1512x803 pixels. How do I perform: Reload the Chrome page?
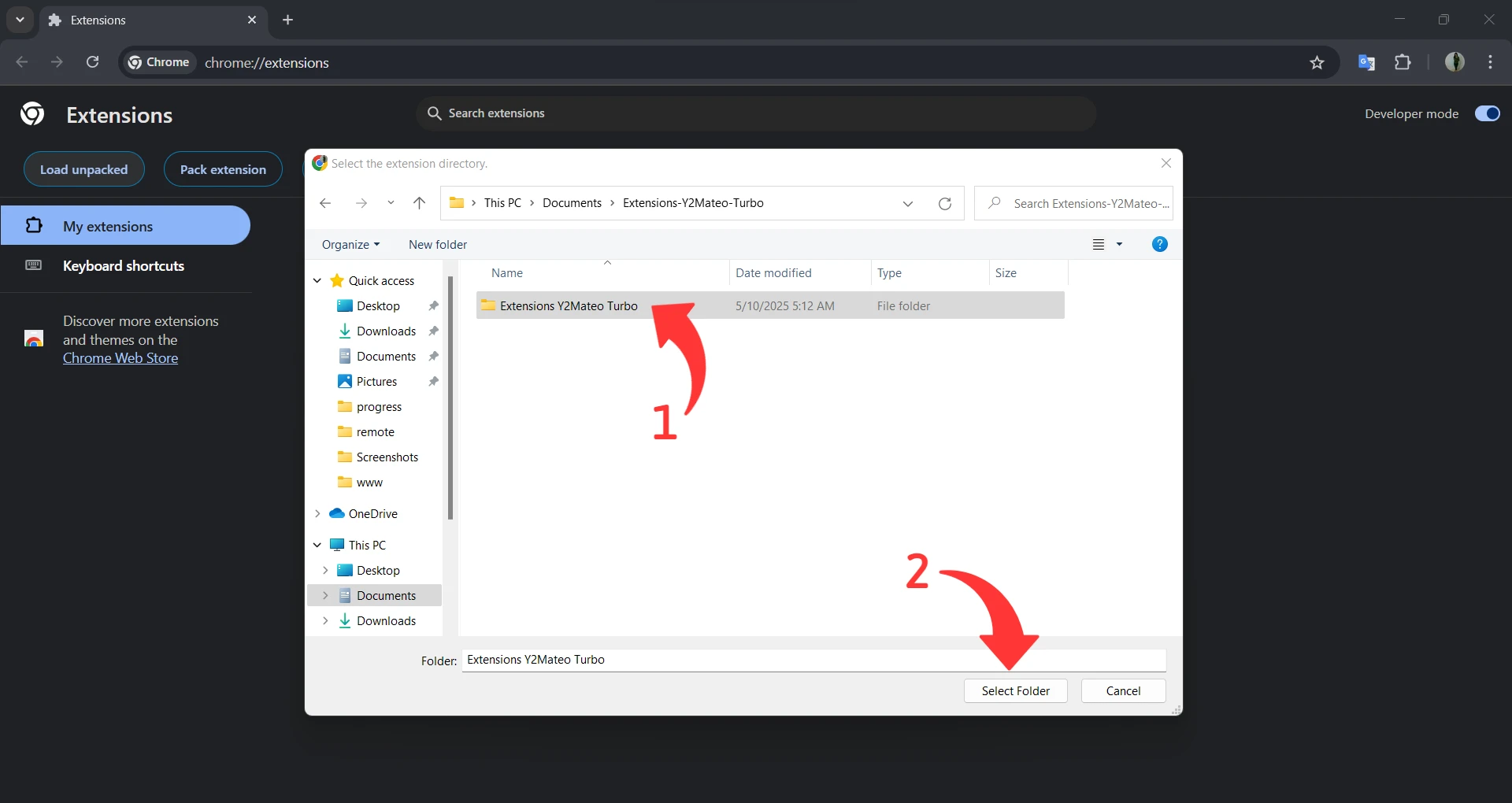[92, 62]
